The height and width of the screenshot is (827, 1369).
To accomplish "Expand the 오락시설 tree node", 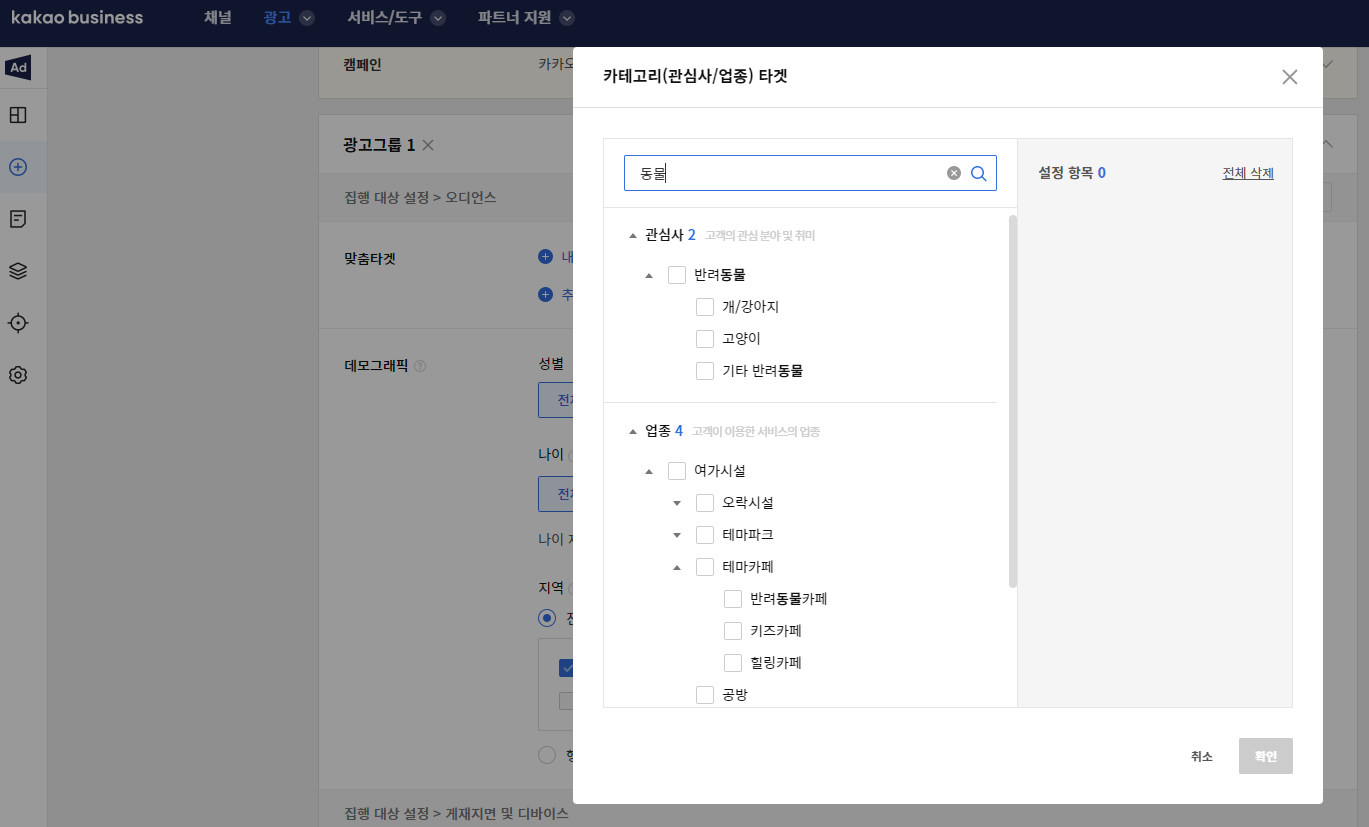I will pos(677,503).
